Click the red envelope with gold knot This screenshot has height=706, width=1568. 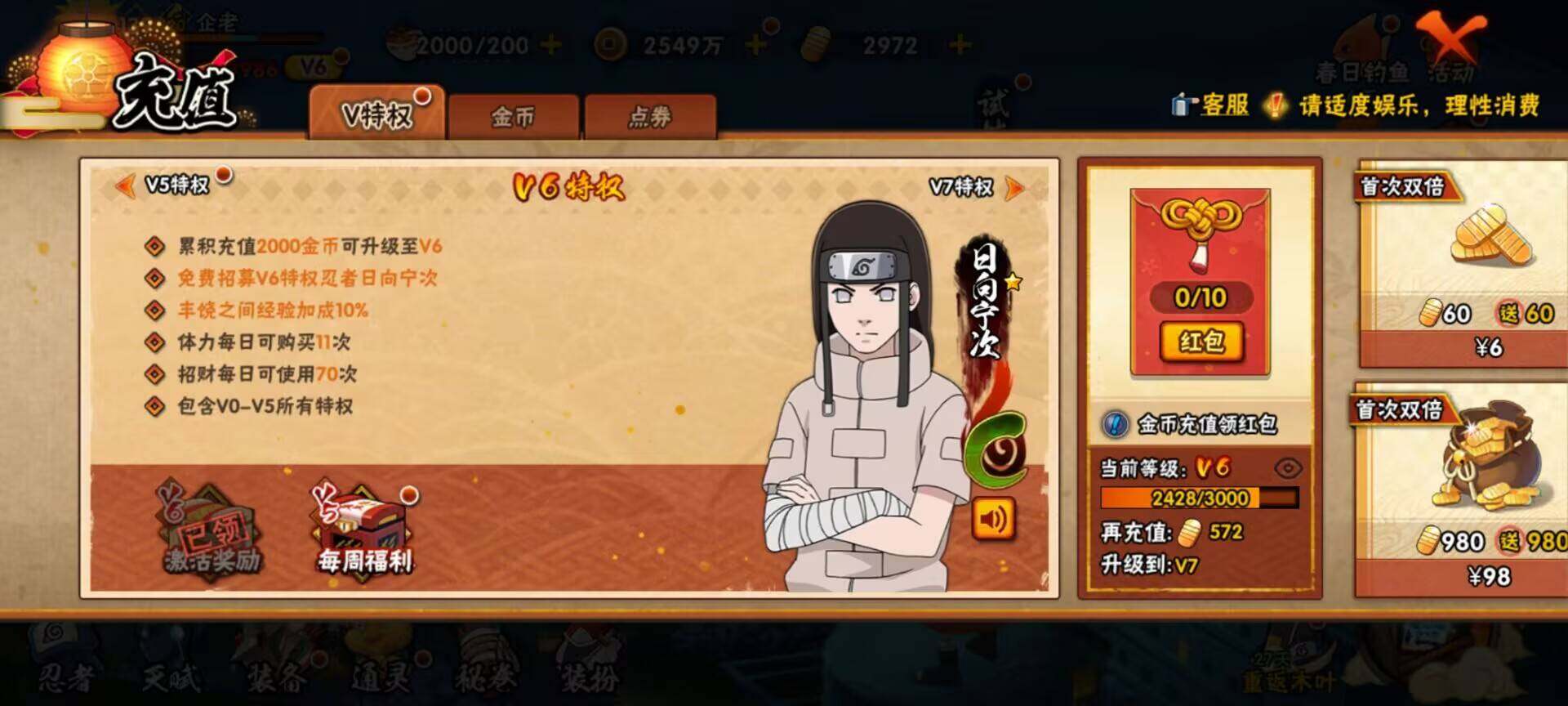1200,282
